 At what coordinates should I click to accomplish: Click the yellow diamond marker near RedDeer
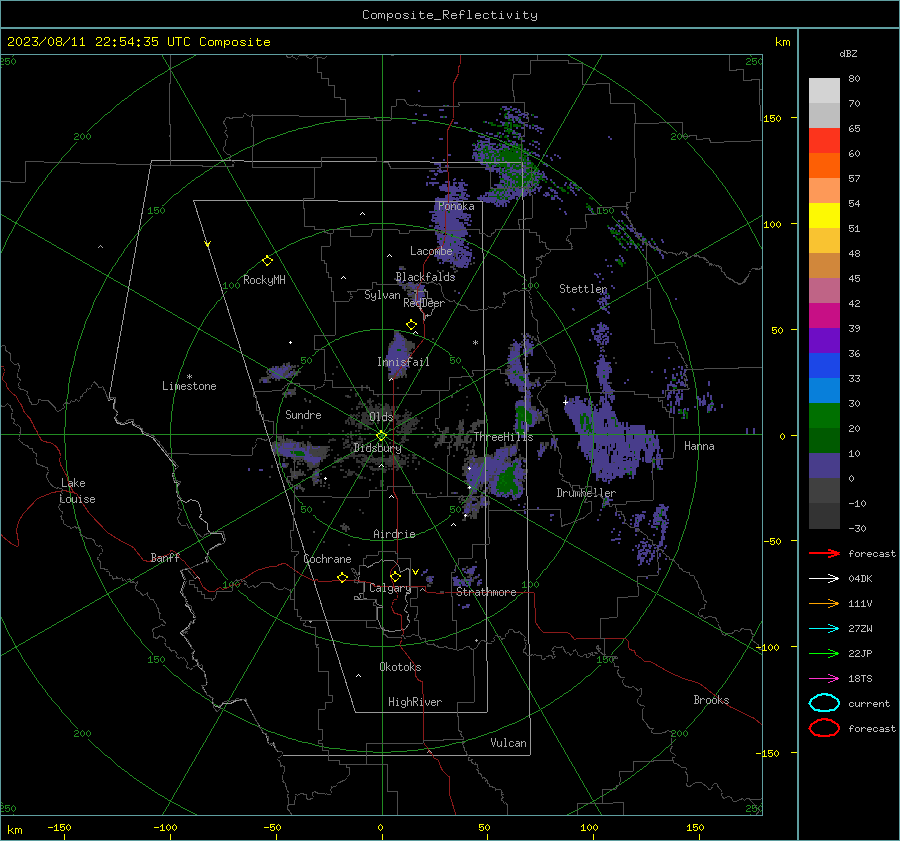[411, 325]
